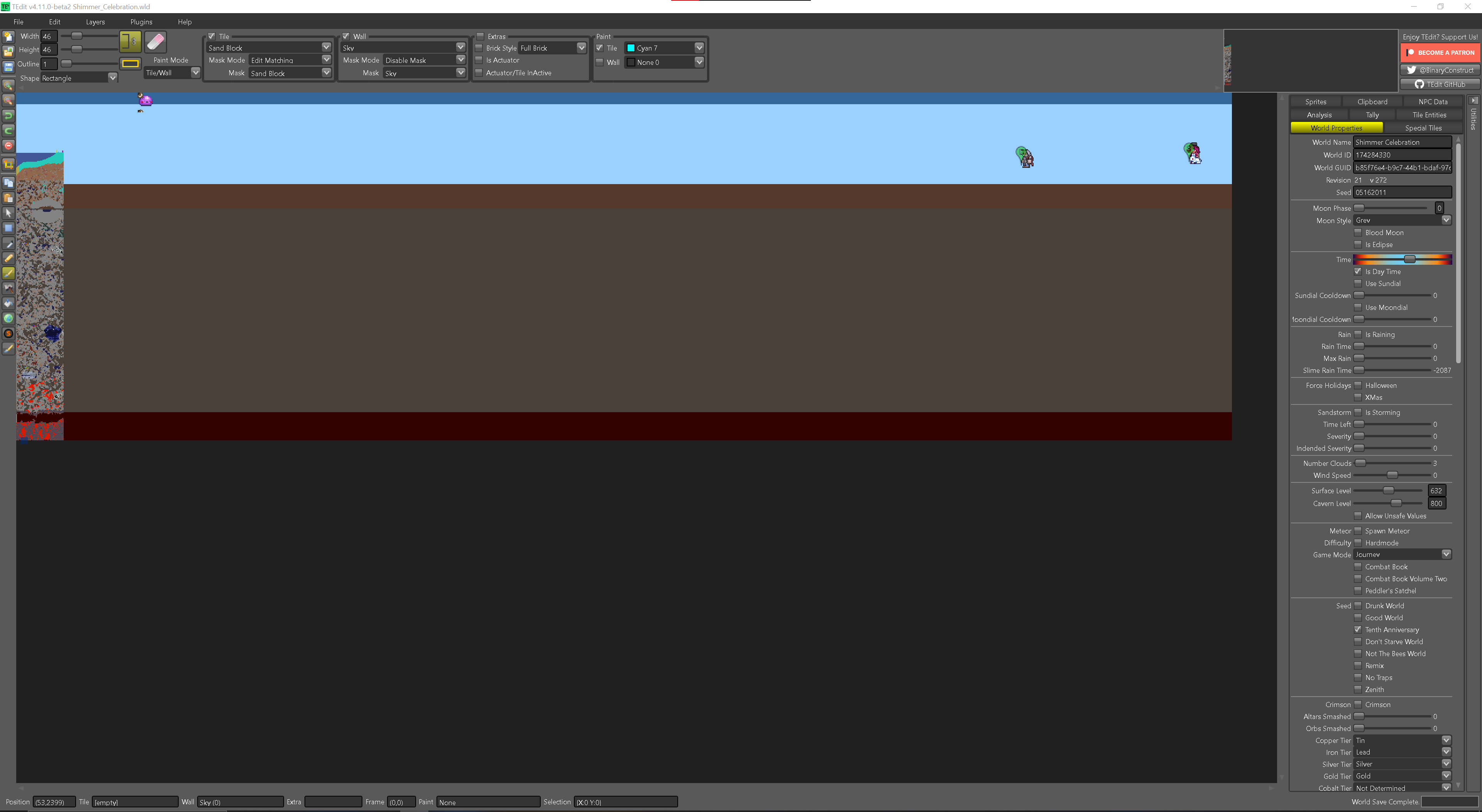
Task: Select the orange Sprite tool icon
Action: pyautogui.click(x=8, y=334)
